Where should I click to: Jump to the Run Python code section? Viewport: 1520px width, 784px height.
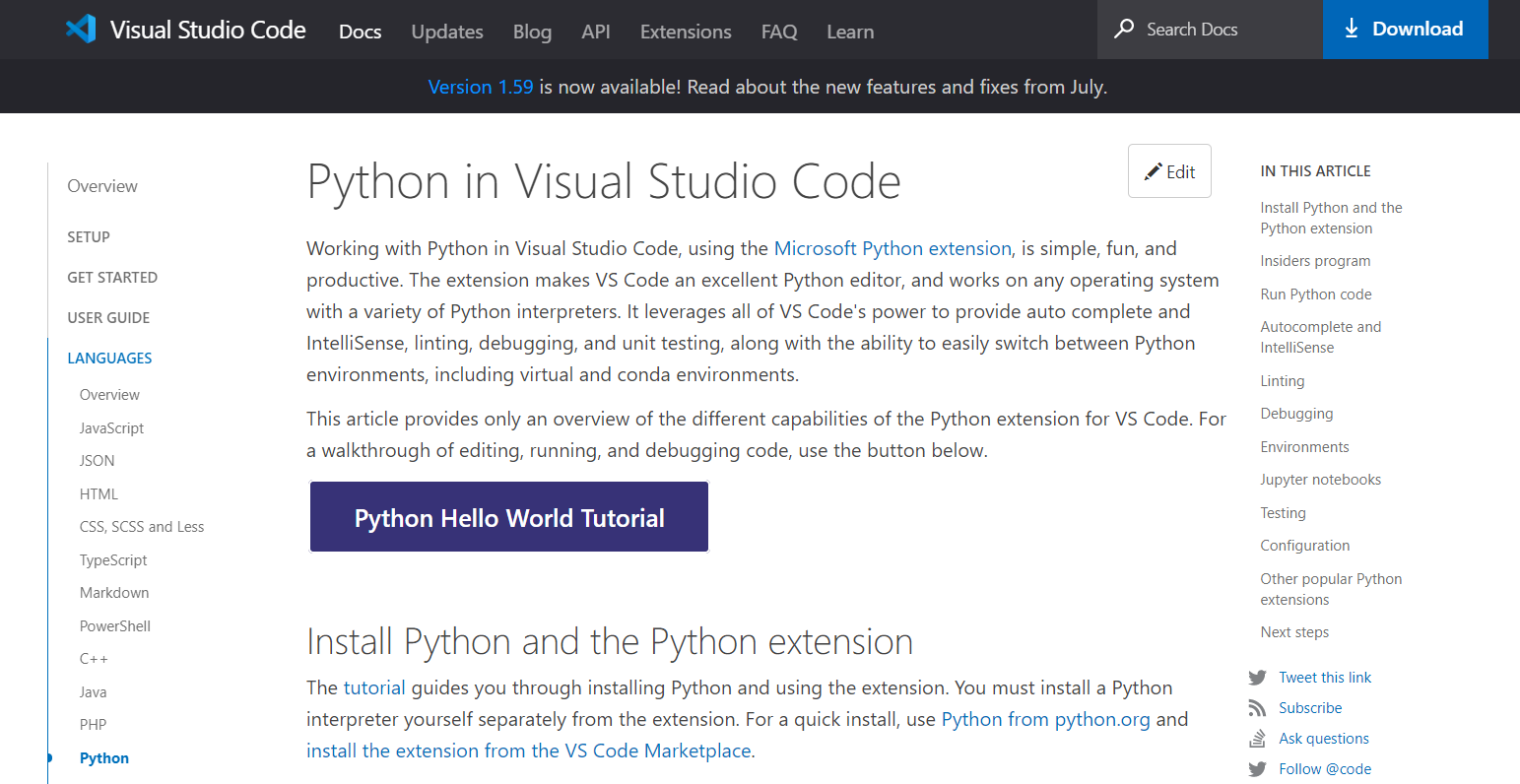(1316, 294)
